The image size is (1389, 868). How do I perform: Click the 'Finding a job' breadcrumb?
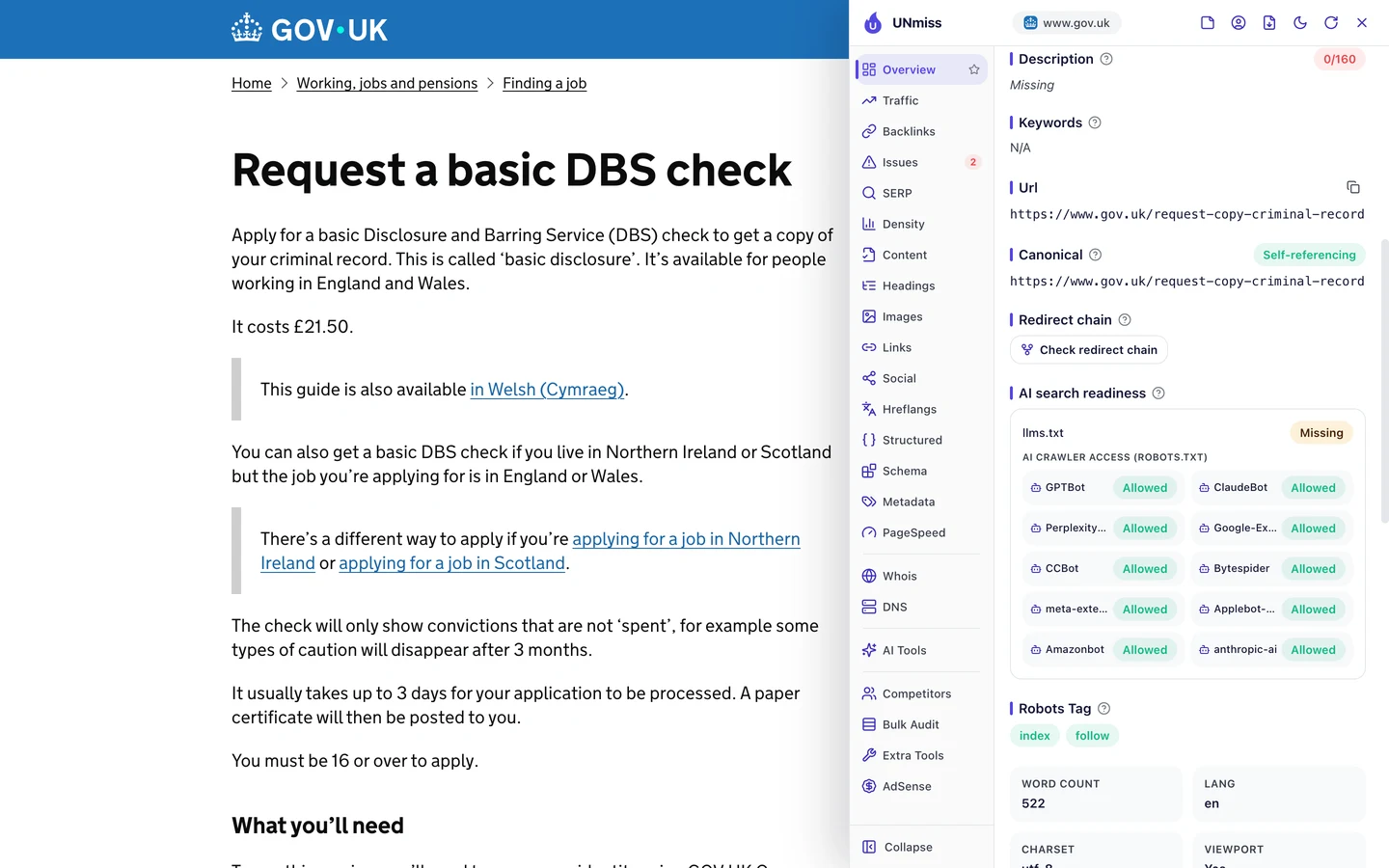pyautogui.click(x=544, y=83)
